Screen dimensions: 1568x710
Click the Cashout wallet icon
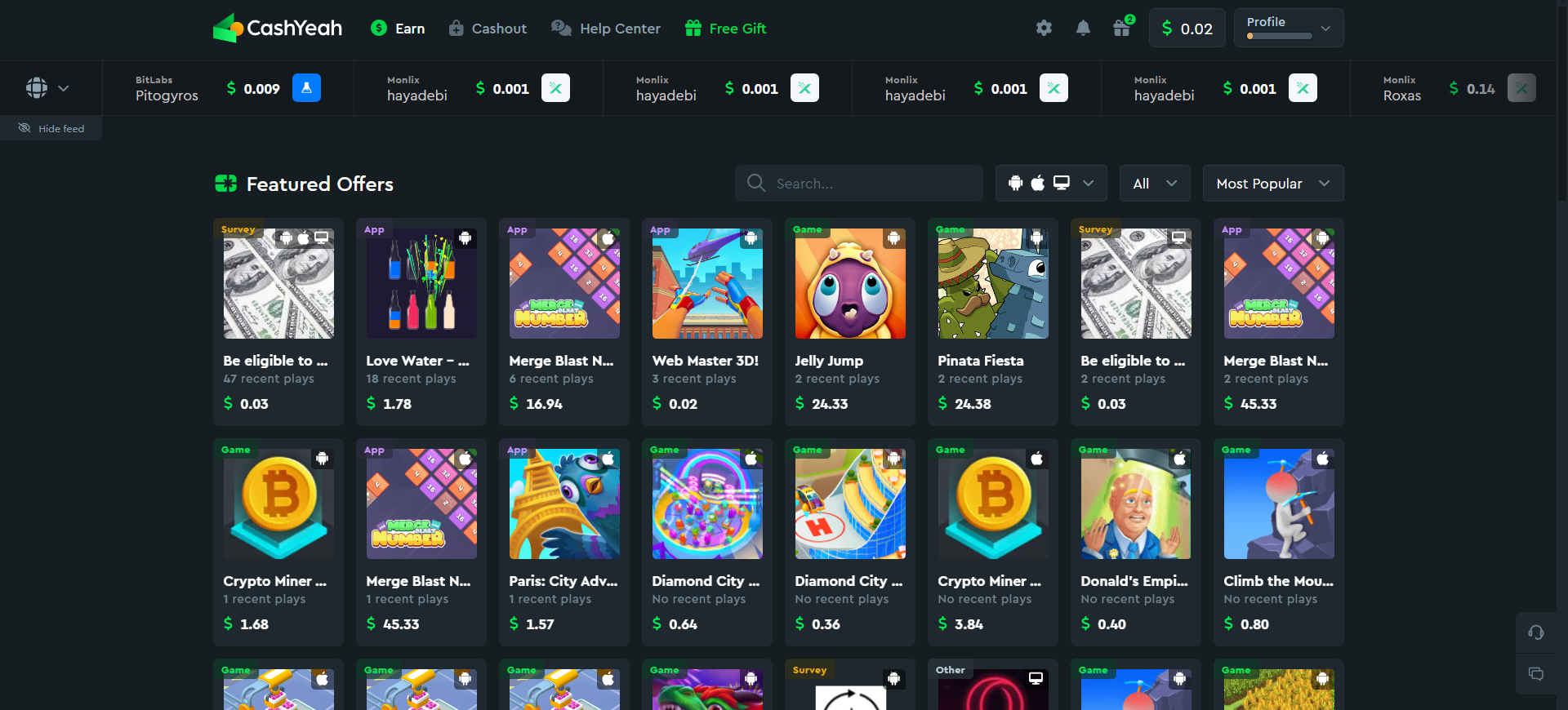[x=457, y=28]
